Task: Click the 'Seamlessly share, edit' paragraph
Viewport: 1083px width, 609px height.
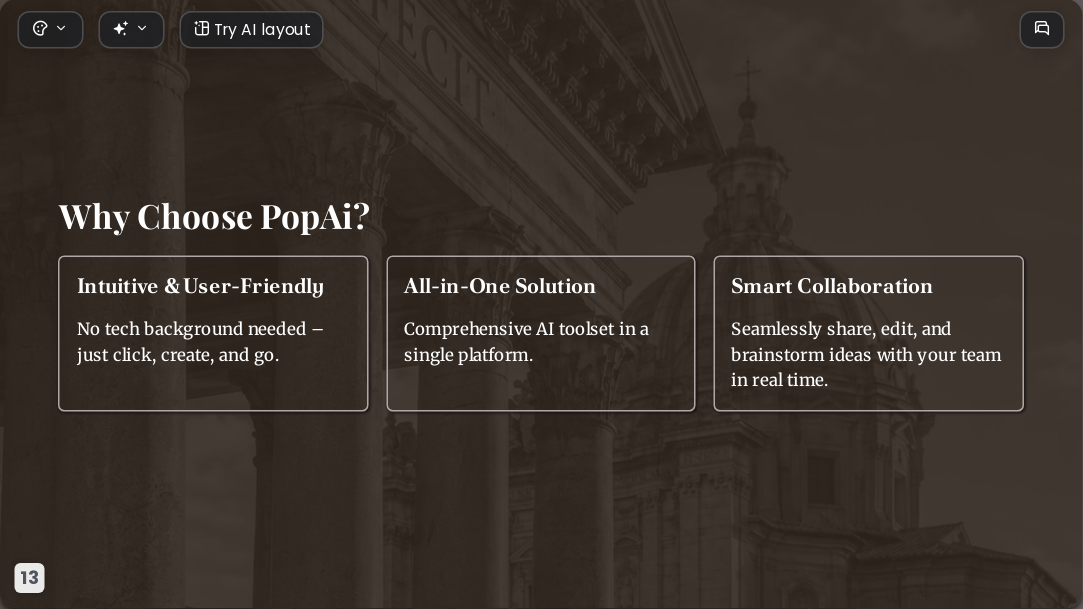Action: 866,354
